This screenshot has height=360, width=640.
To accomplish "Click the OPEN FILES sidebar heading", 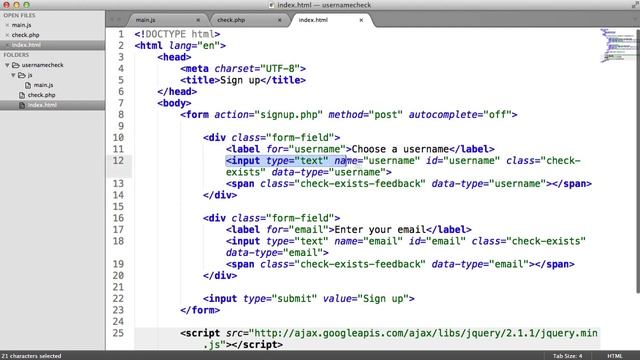I will click(x=19, y=16).
